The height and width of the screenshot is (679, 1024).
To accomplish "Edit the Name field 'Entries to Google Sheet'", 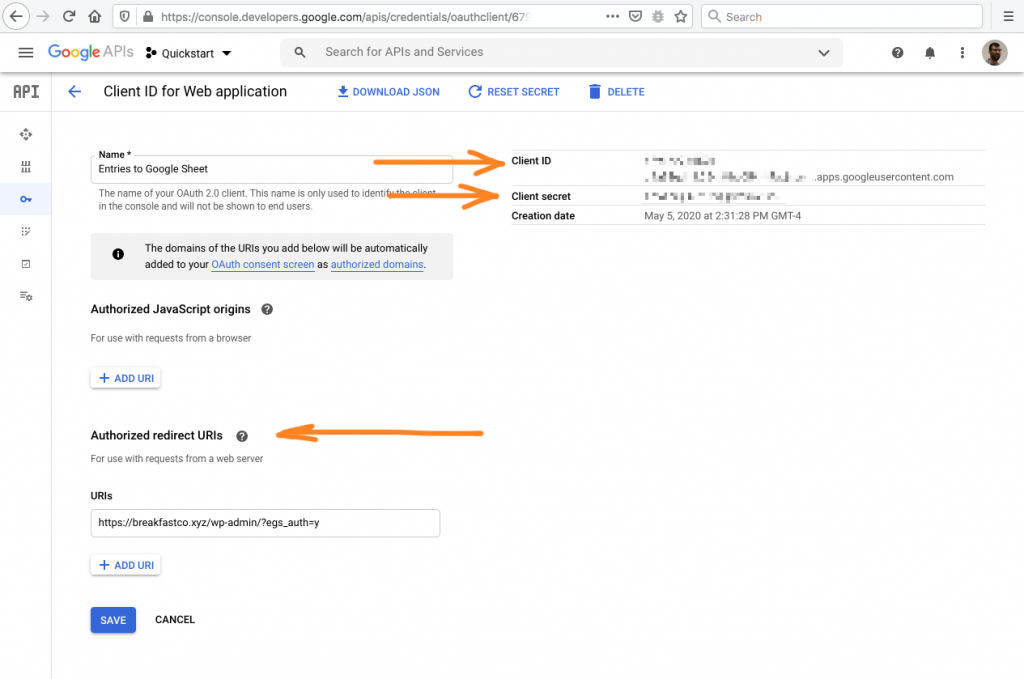I will (272, 169).
